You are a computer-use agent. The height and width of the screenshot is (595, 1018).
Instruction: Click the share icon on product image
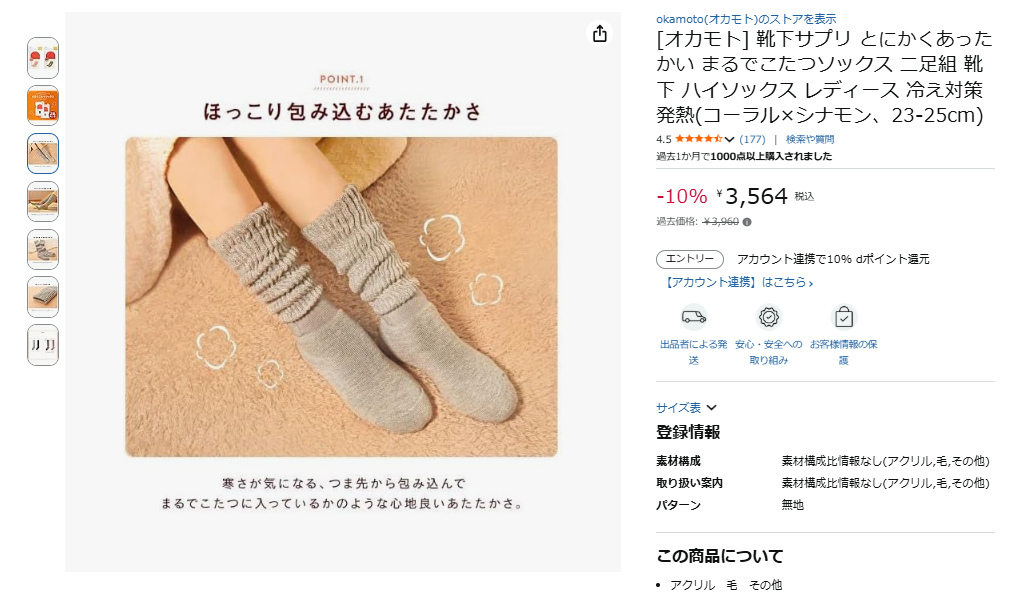(x=600, y=33)
